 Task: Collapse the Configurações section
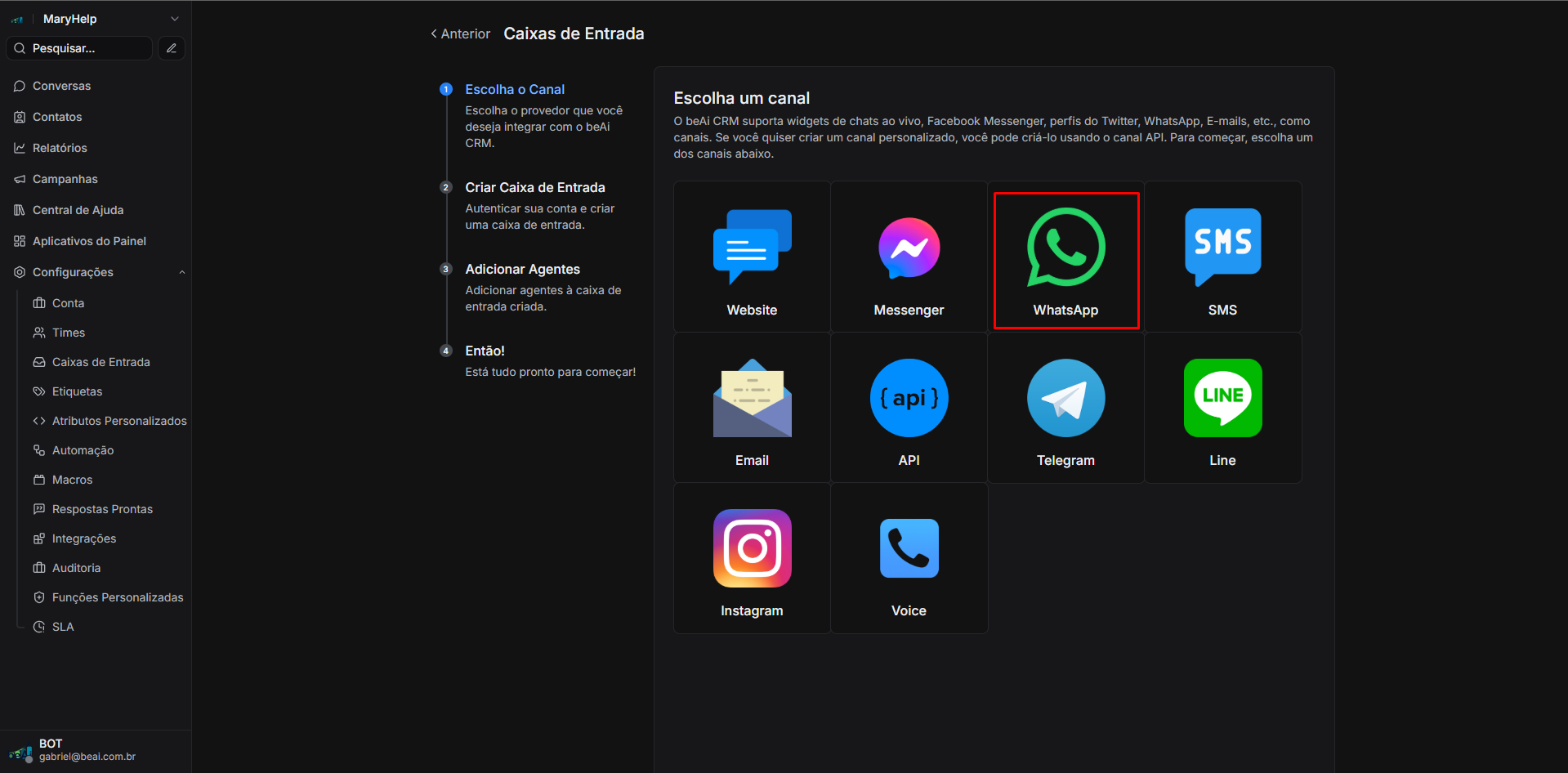point(181,272)
